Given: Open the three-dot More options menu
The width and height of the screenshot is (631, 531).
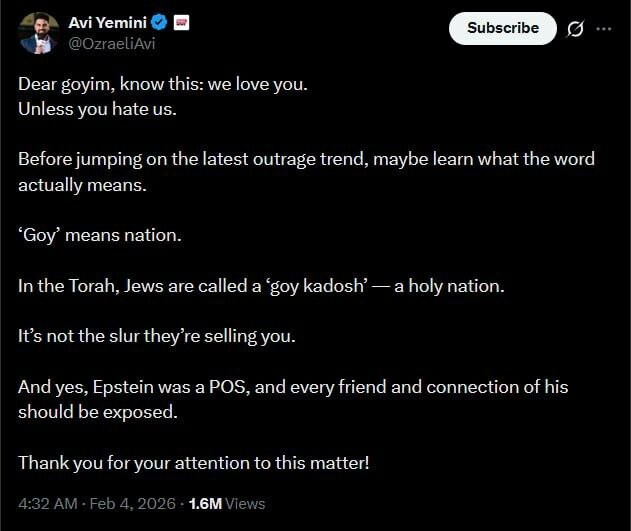Looking at the screenshot, I should point(603,29).
